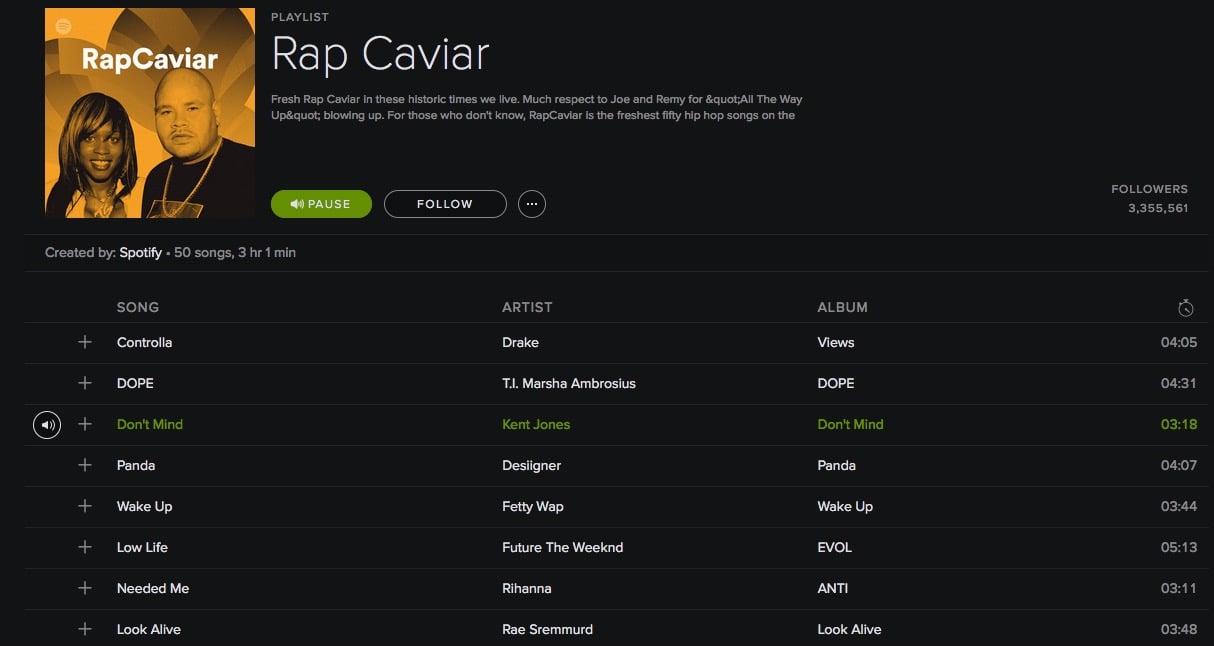Open artist Desiigner

pos(531,465)
